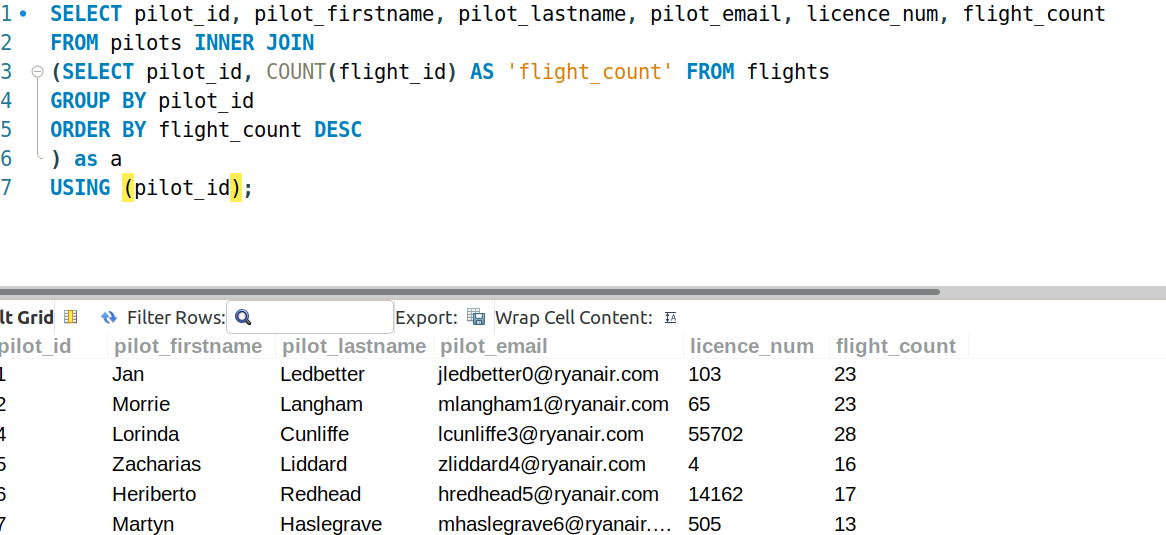The height and width of the screenshot is (535, 1166).
Task: Click the horizontal scrollbar below the editor
Action: (x=470, y=292)
